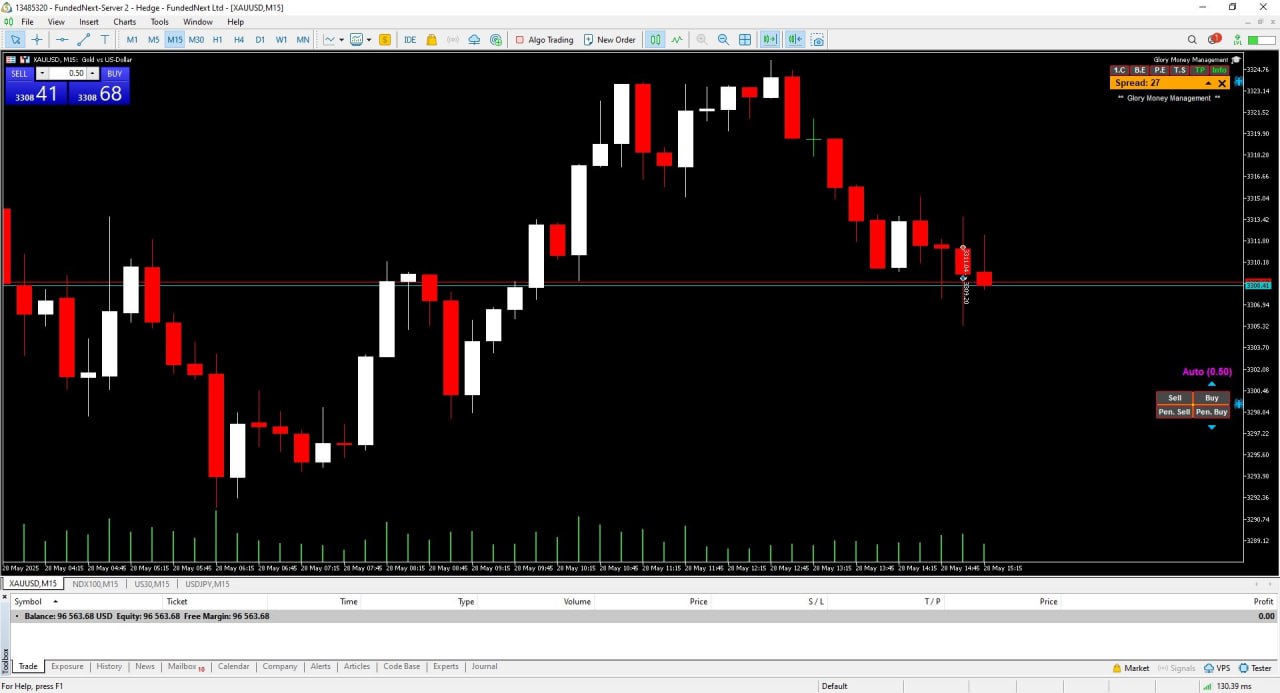Open the search magnifier icon
1280x693 pixels.
click(1191, 40)
